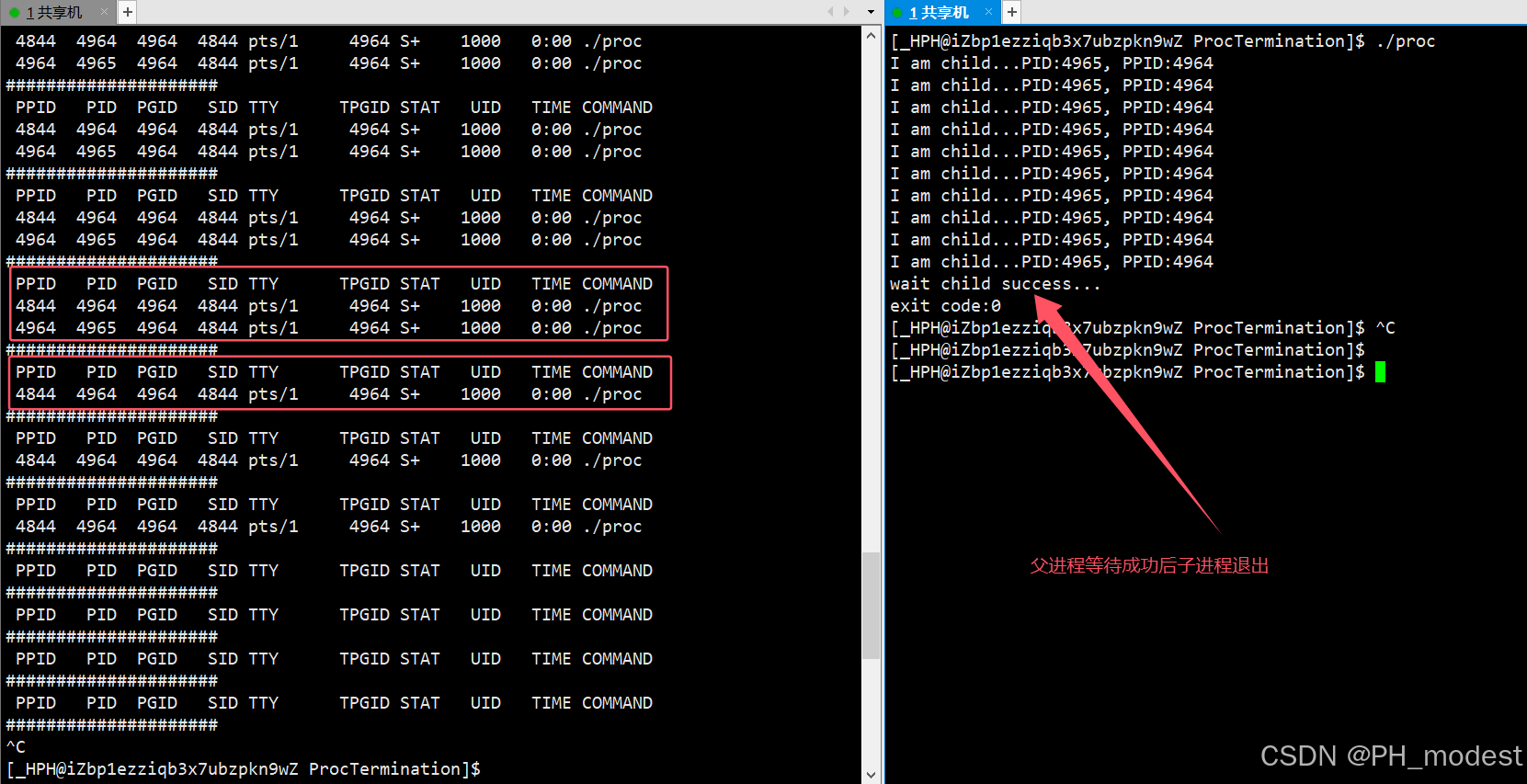The image size is (1527, 784).
Task: Close the left pane 共享机 tab
Action: point(104,12)
